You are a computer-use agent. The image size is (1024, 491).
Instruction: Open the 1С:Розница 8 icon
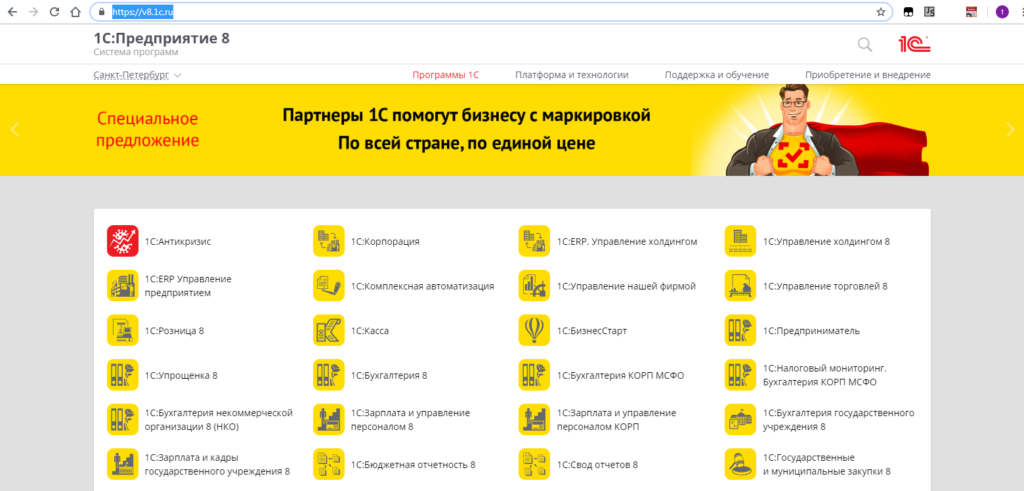(123, 330)
